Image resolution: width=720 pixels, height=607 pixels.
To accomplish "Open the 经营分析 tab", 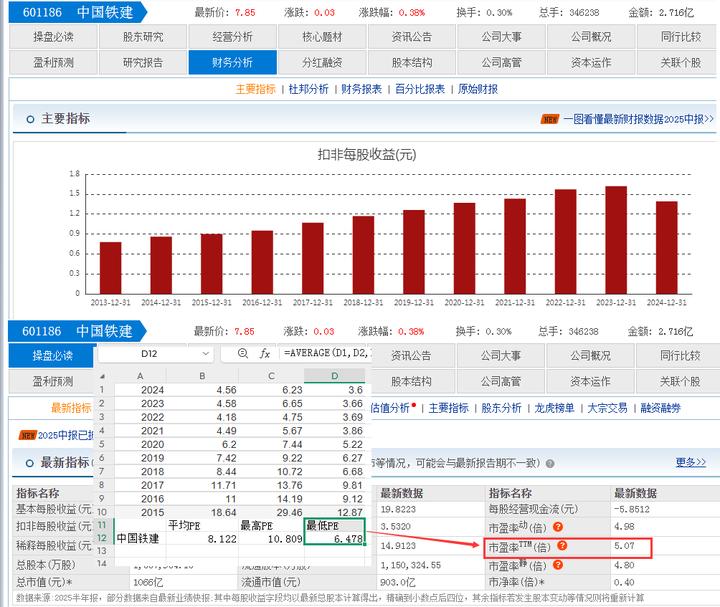I will 232,37.
